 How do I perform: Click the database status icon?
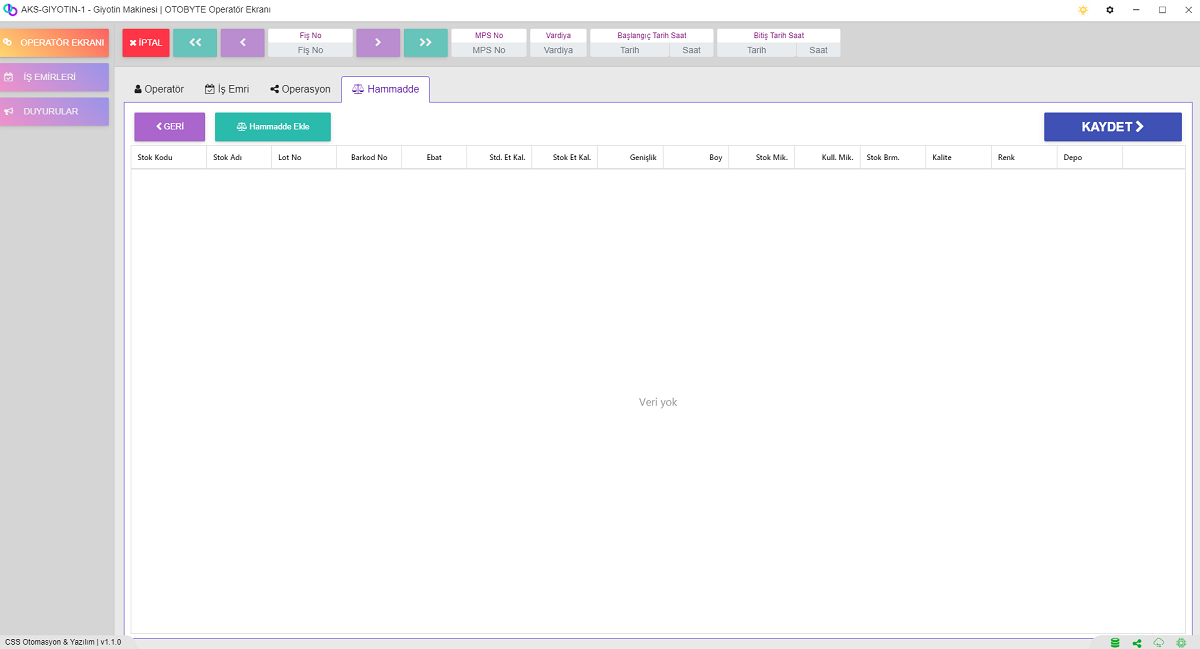tap(1115, 642)
